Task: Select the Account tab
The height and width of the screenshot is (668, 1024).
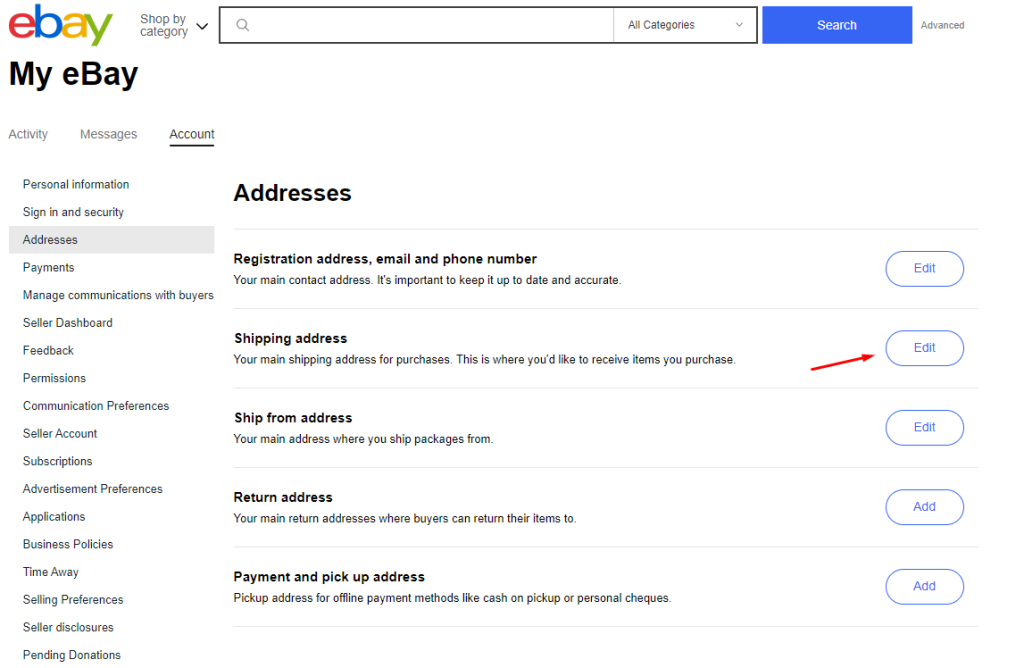Action: (191, 134)
